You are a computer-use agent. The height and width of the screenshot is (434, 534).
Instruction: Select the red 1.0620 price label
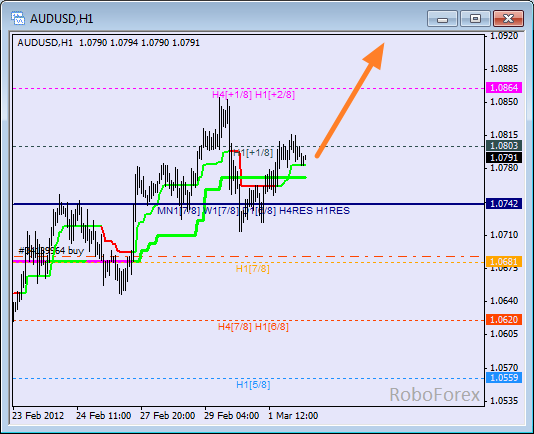point(504,320)
